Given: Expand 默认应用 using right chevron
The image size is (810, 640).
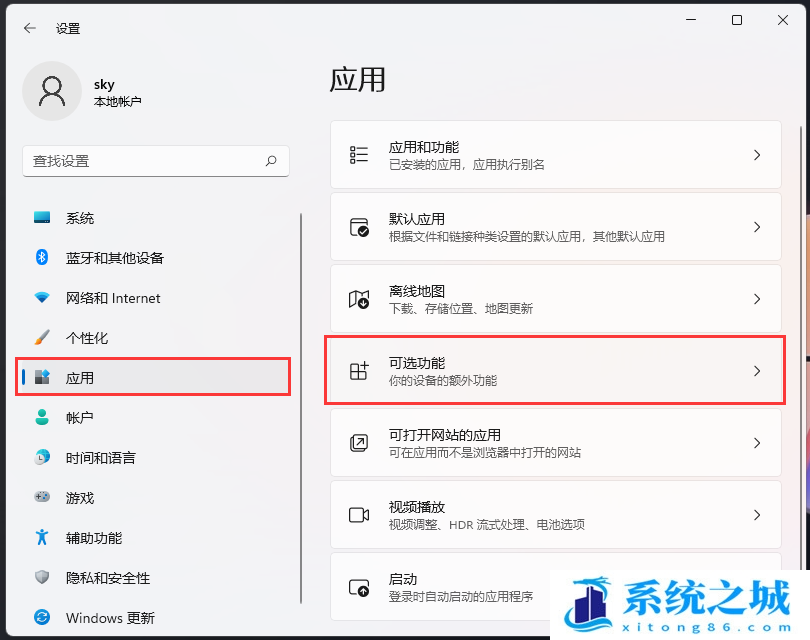Looking at the screenshot, I should point(757,227).
